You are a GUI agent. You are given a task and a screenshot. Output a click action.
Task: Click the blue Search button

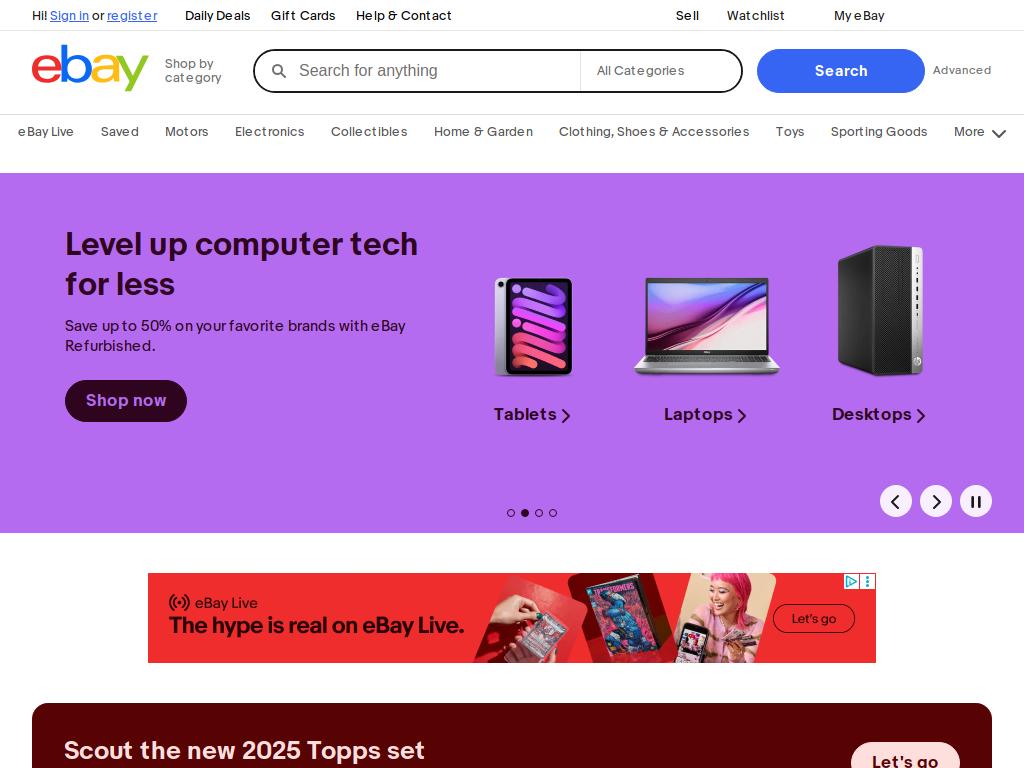840,71
